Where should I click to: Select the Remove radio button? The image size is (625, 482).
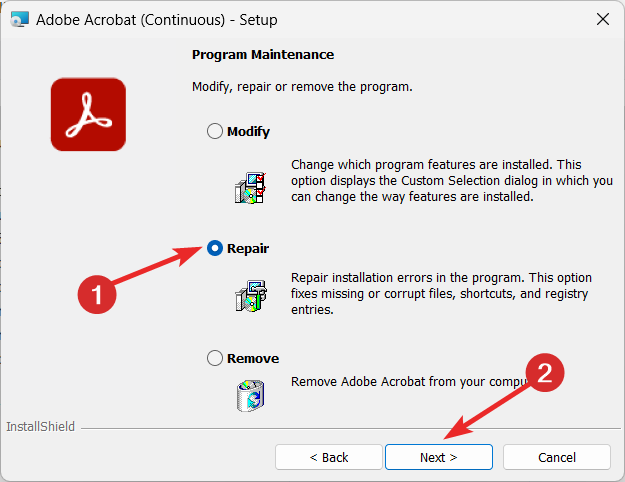click(215, 358)
